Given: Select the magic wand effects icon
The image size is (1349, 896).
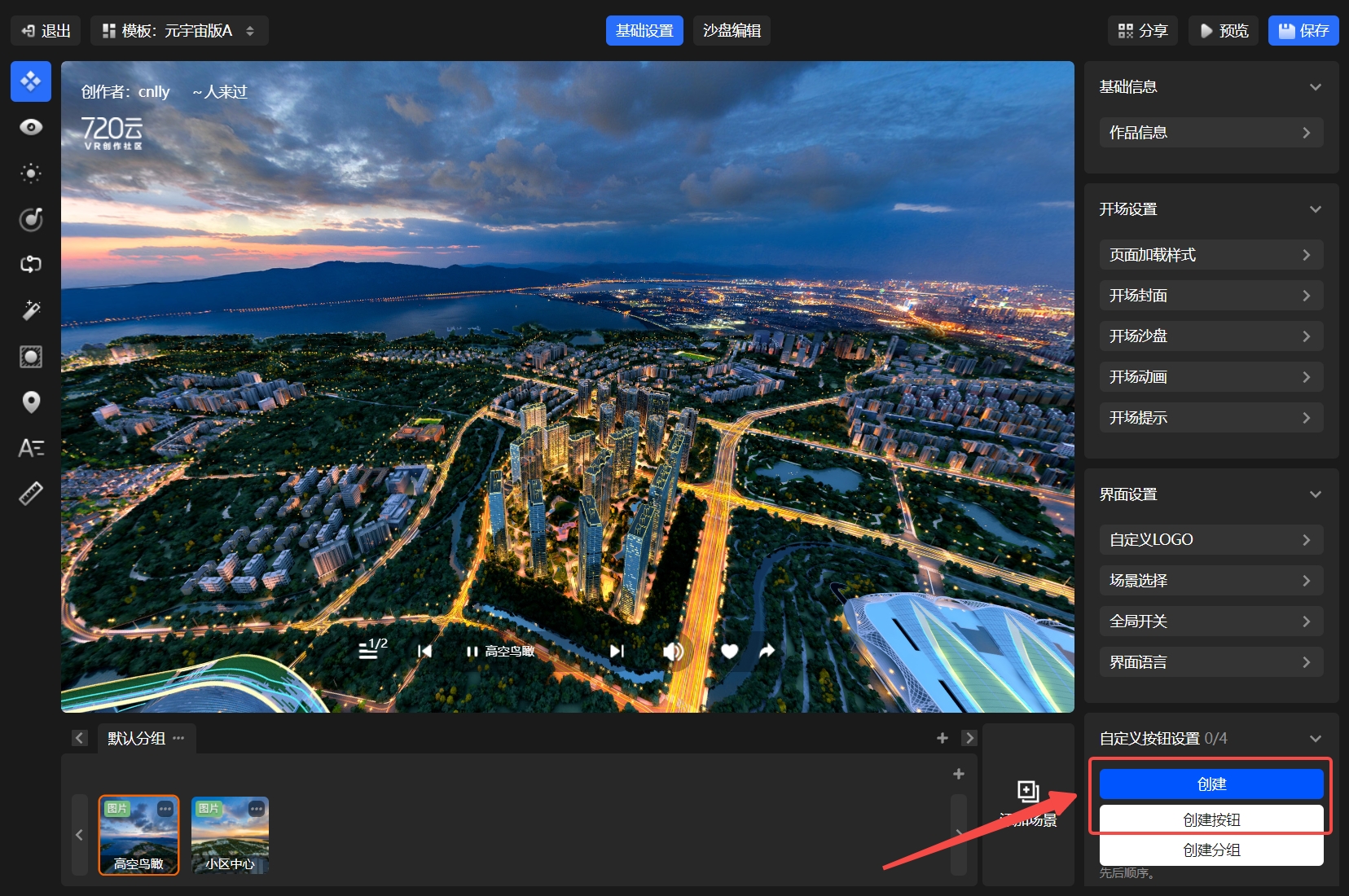Looking at the screenshot, I should [x=31, y=310].
